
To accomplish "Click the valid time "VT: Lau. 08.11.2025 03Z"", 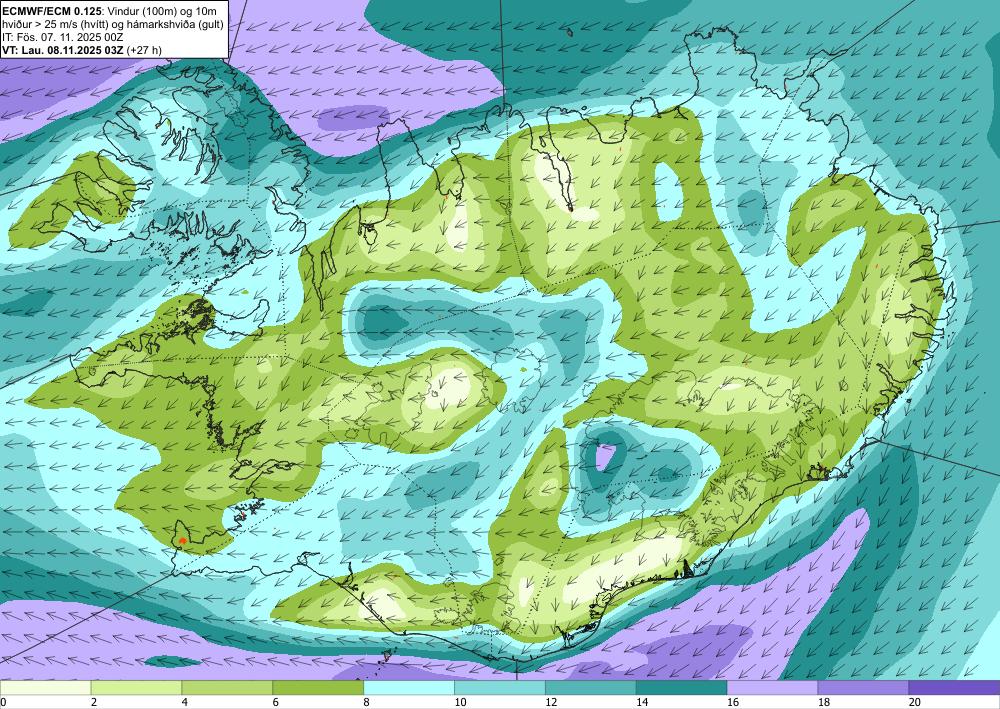I will [x=63, y=50].
